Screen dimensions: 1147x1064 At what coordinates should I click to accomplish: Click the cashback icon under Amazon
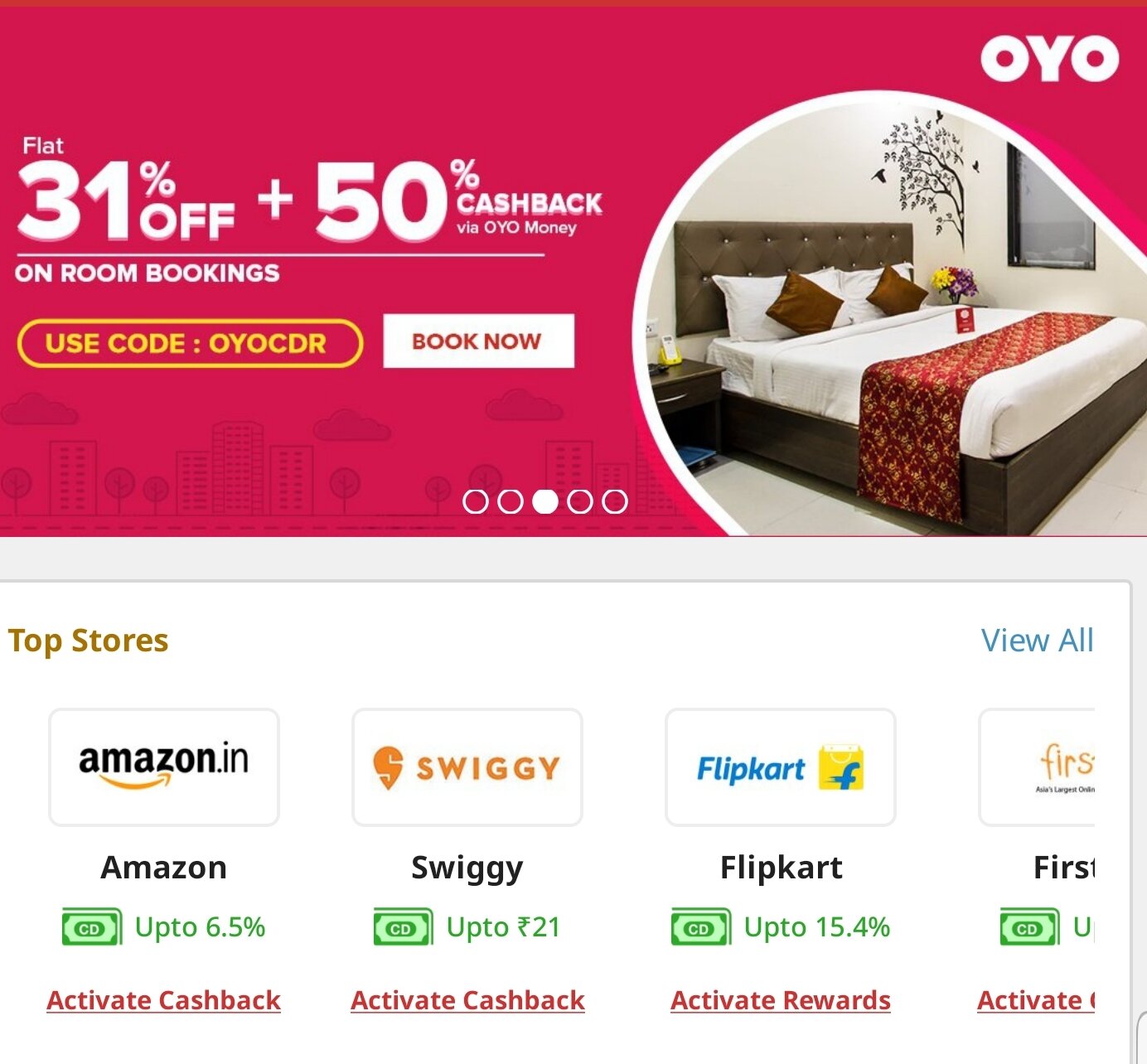click(92, 927)
